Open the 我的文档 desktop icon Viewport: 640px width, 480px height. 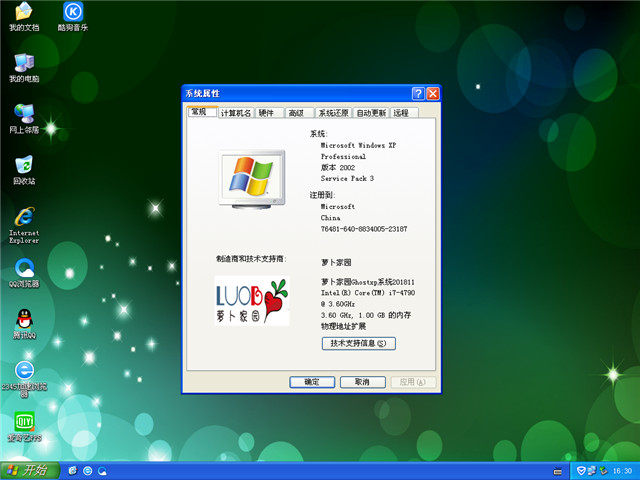tap(24, 16)
